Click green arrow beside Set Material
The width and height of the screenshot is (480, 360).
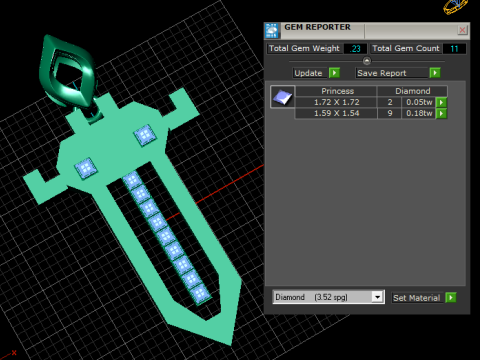click(x=451, y=297)
